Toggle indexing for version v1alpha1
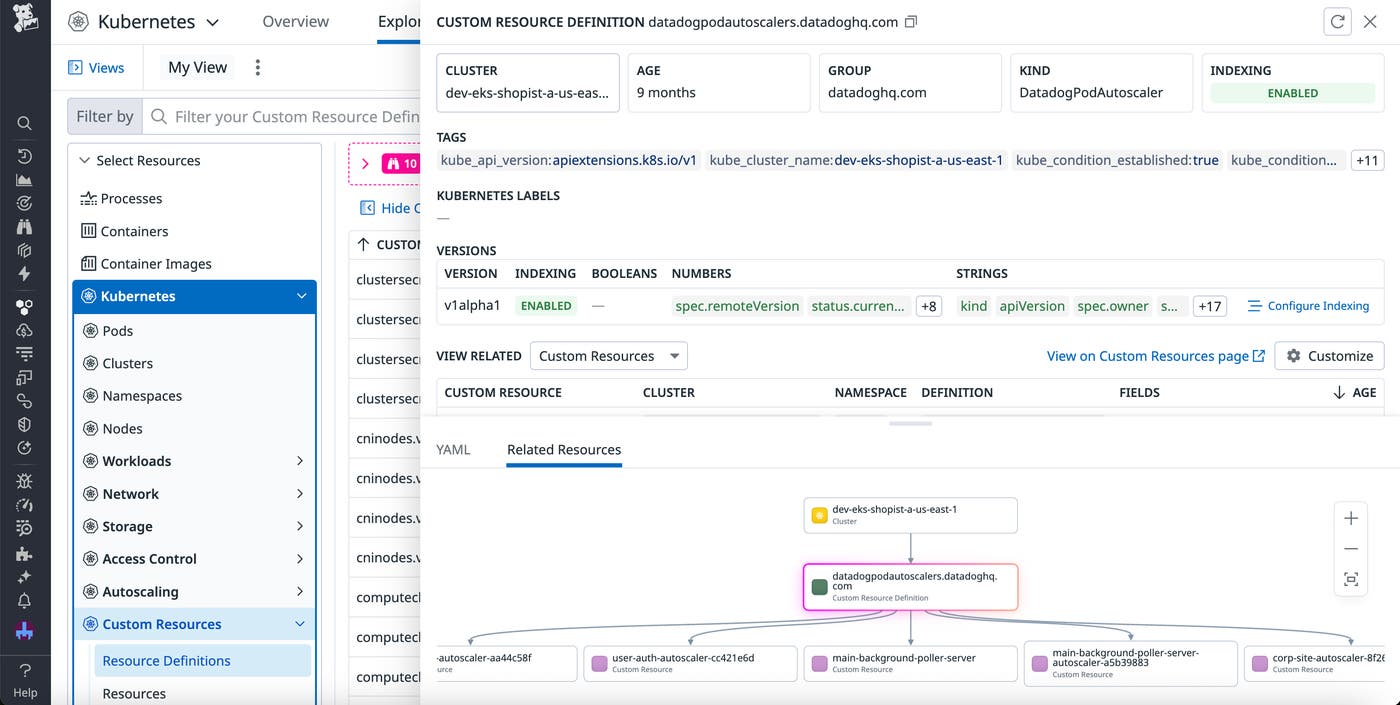This screenshot has height=705, width=1400. 545,305
